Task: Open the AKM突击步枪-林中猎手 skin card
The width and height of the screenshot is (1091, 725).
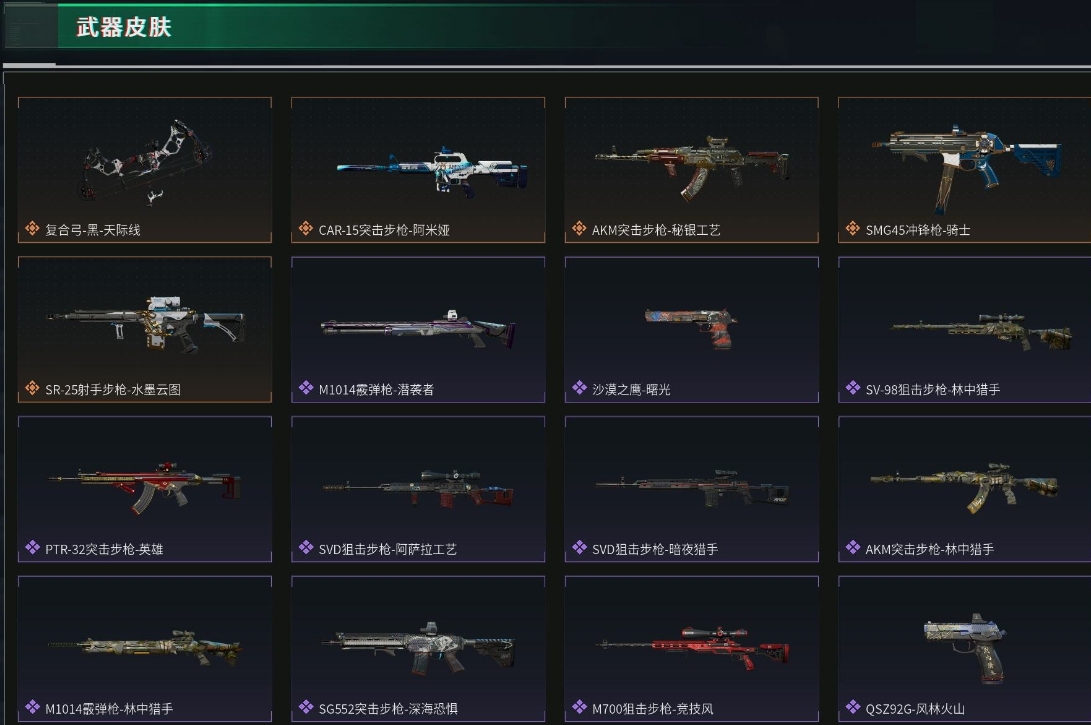Action: (x=964, y=489)
